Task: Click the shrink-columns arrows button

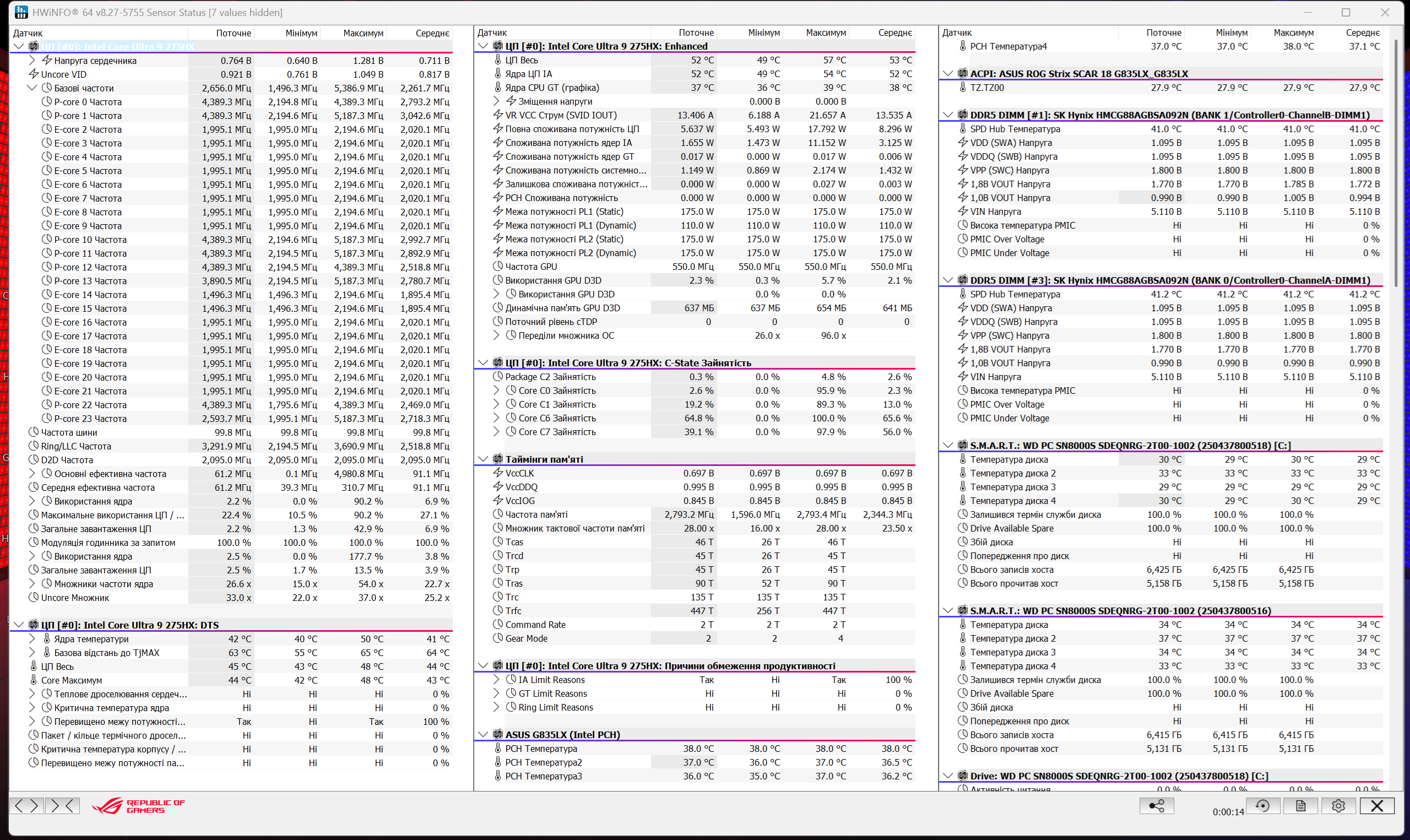Action: click(62, 805)
